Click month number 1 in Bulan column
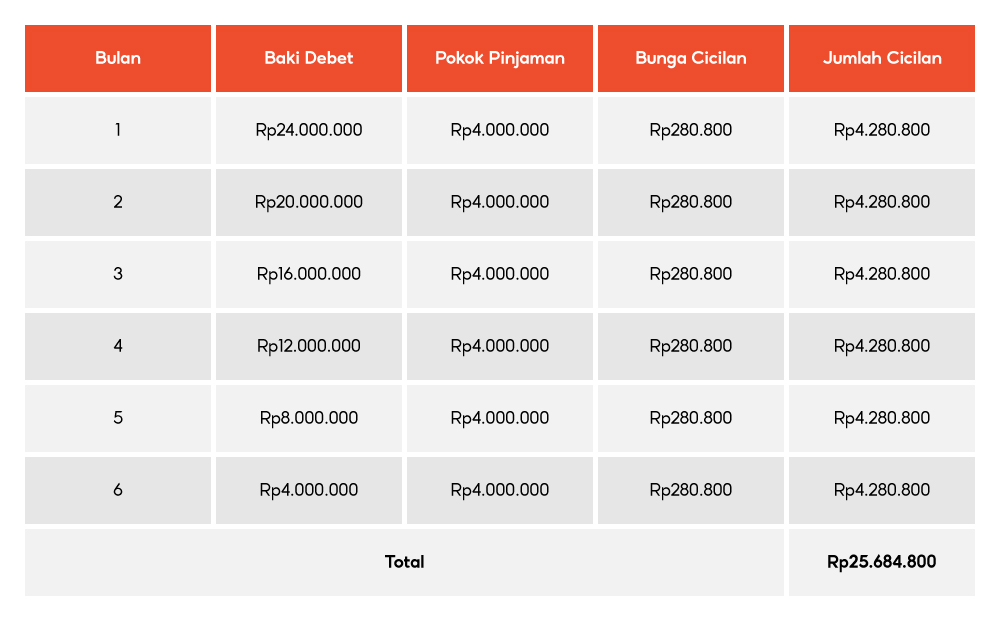This screenshot has width=1000, height=623. click(118, 130)
